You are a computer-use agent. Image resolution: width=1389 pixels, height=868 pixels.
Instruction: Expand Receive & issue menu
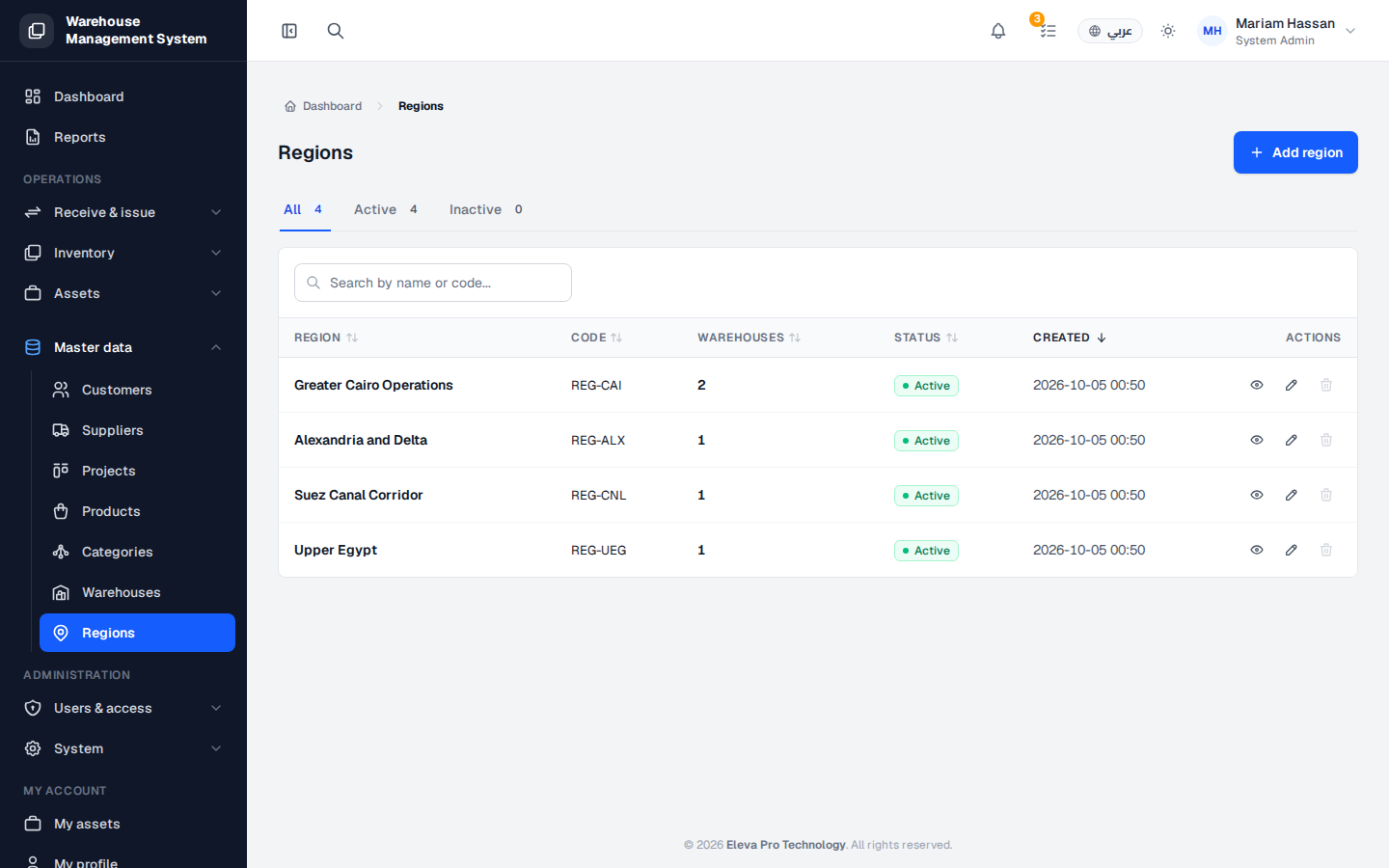click(x=123, y=212)
